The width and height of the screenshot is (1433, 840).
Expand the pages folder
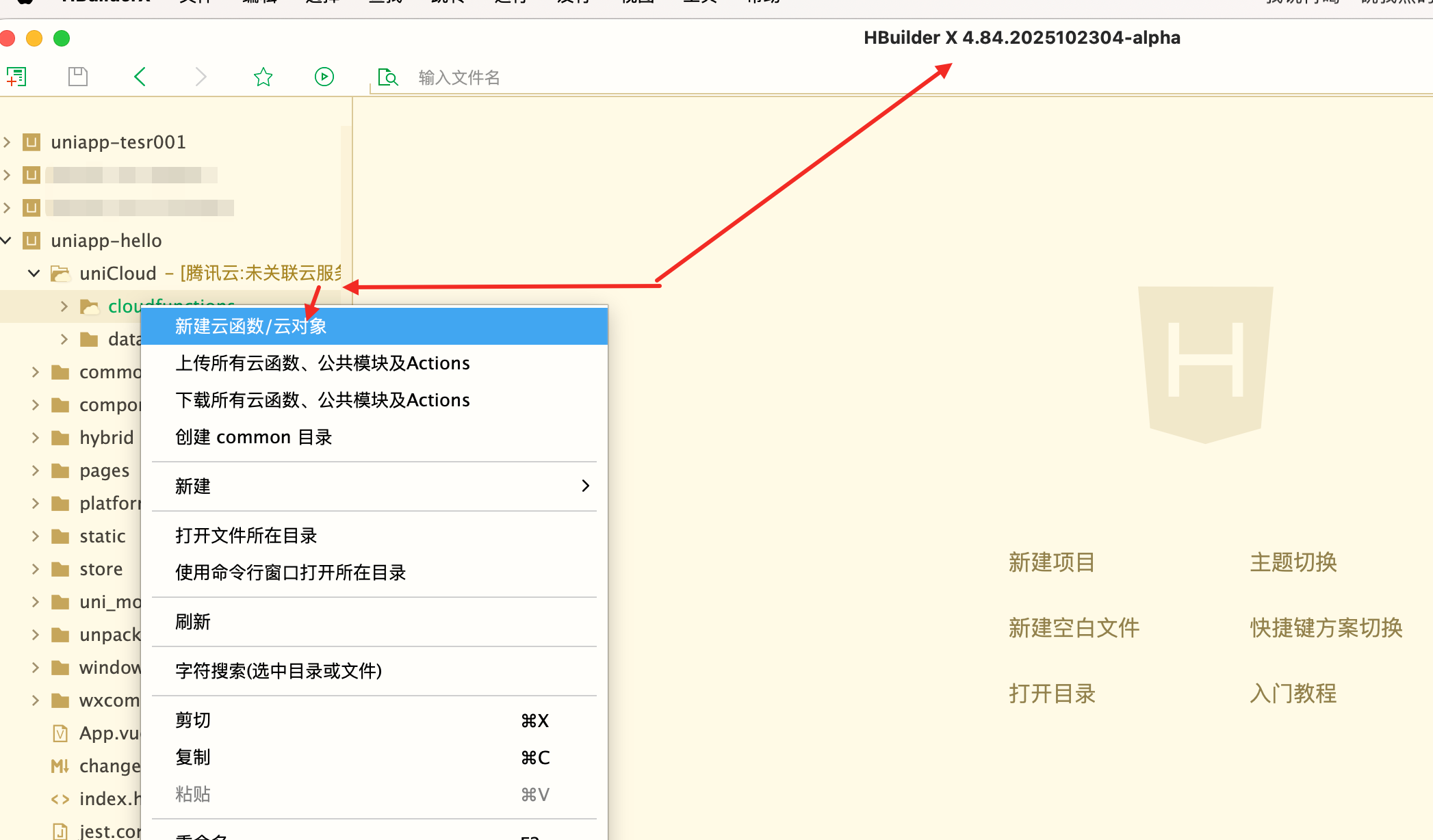tap(36, 471)
